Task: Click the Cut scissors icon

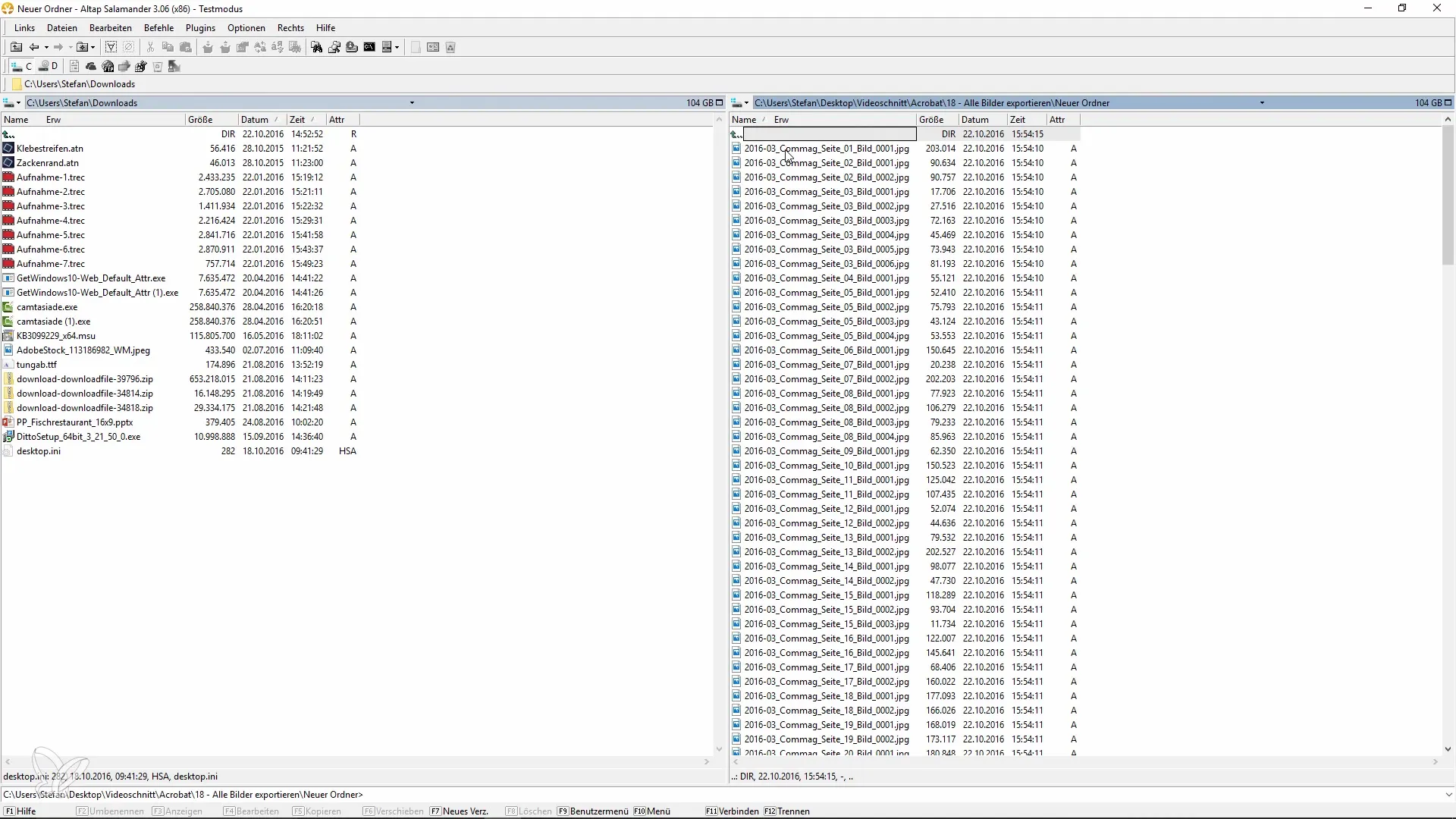Action: pos(150,47)
